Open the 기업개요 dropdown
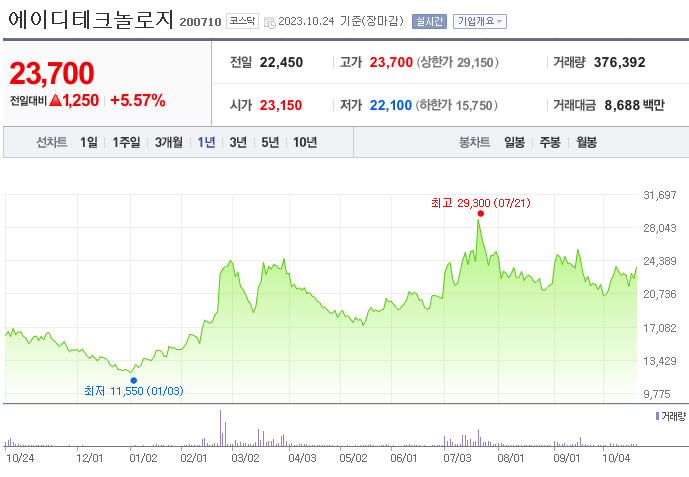This screenshot has width=689, height=477. click(480, 21)
